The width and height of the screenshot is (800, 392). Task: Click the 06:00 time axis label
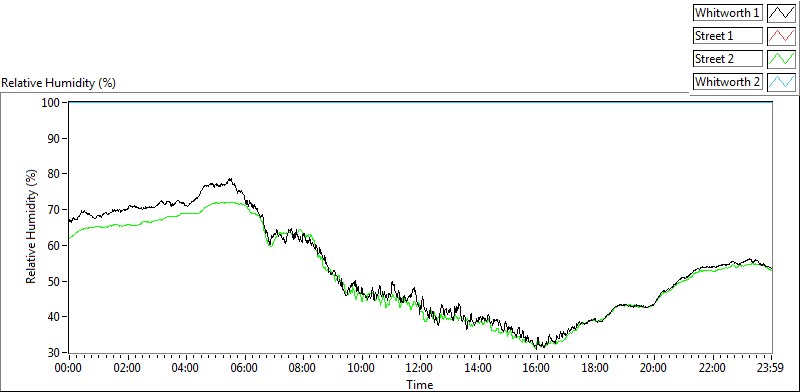245,367
